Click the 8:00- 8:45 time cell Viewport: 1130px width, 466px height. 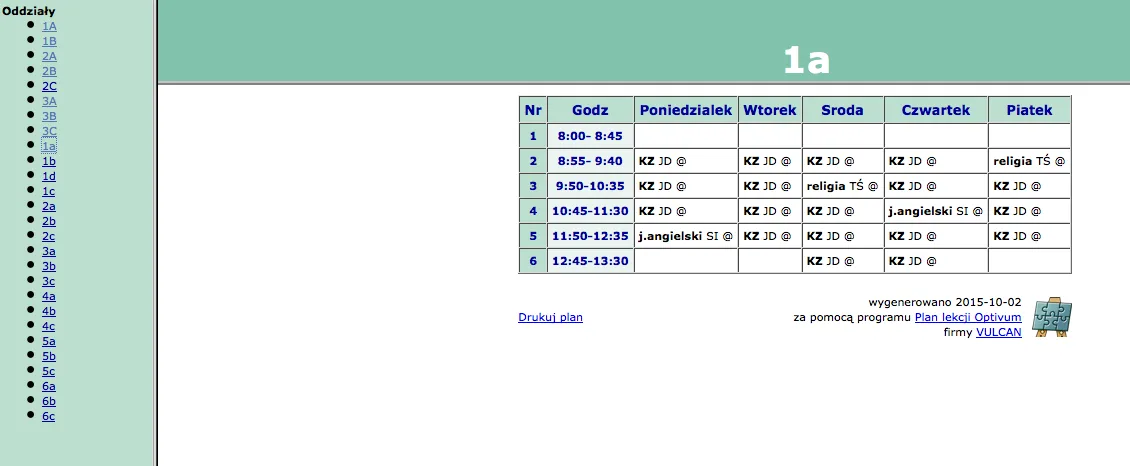coord(590,136)
